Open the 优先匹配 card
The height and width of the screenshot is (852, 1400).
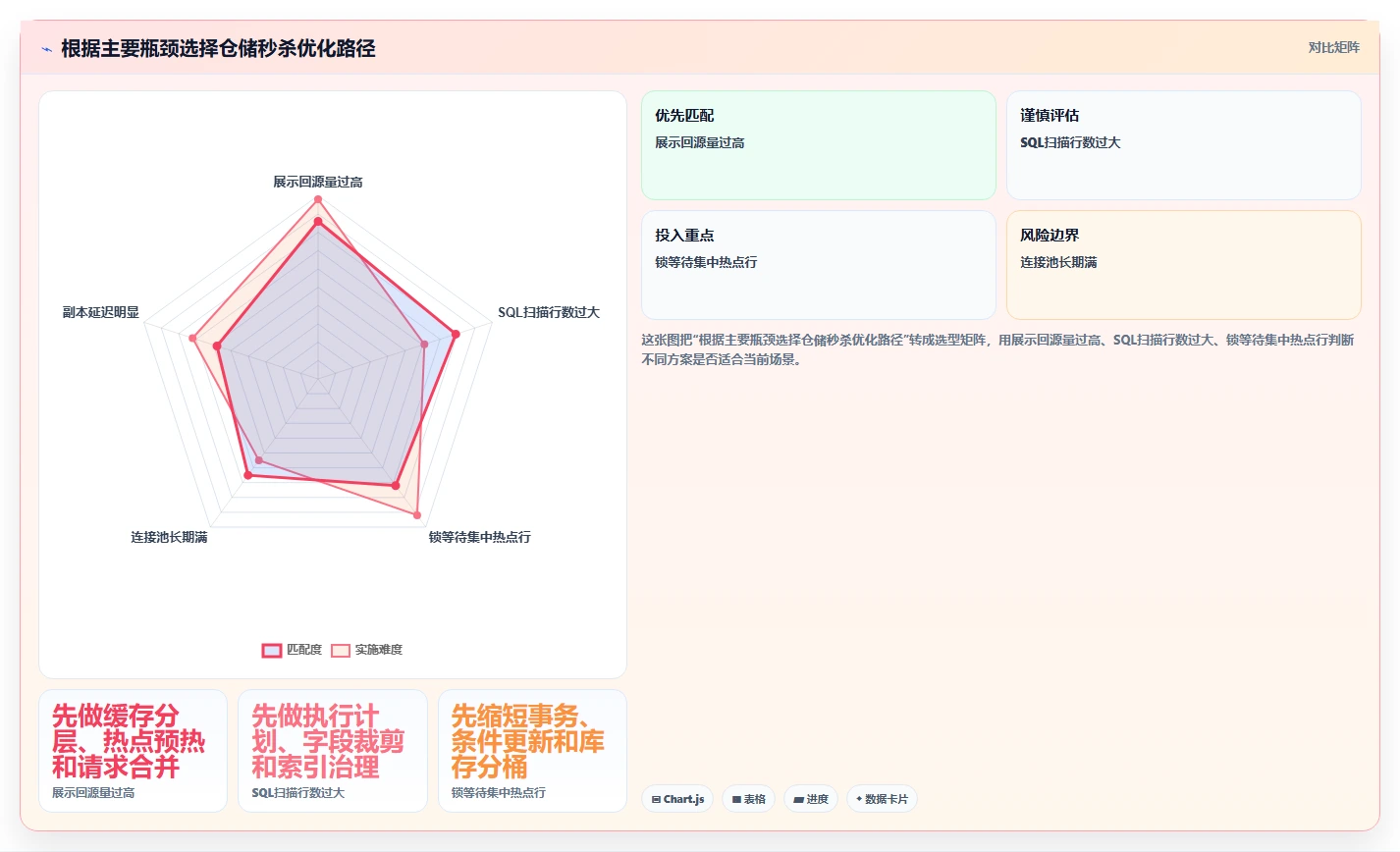point(819,145)
